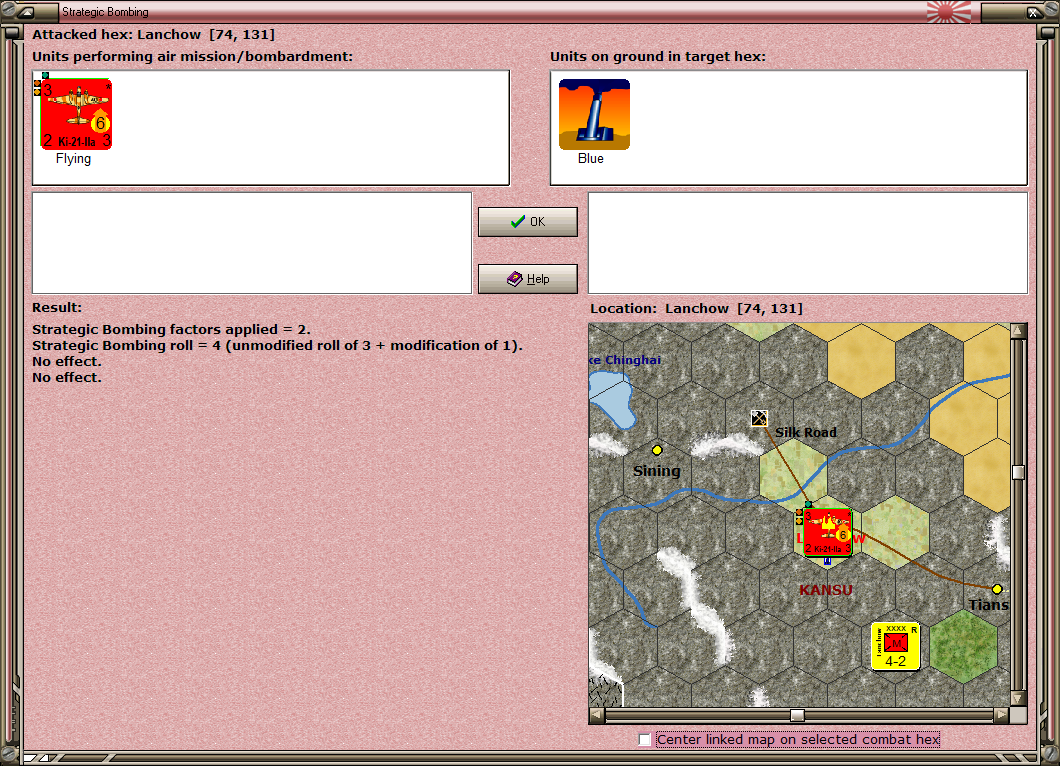Enable Center linked map on selected combat hex
Screen dimensions: 1060x766
644,739
